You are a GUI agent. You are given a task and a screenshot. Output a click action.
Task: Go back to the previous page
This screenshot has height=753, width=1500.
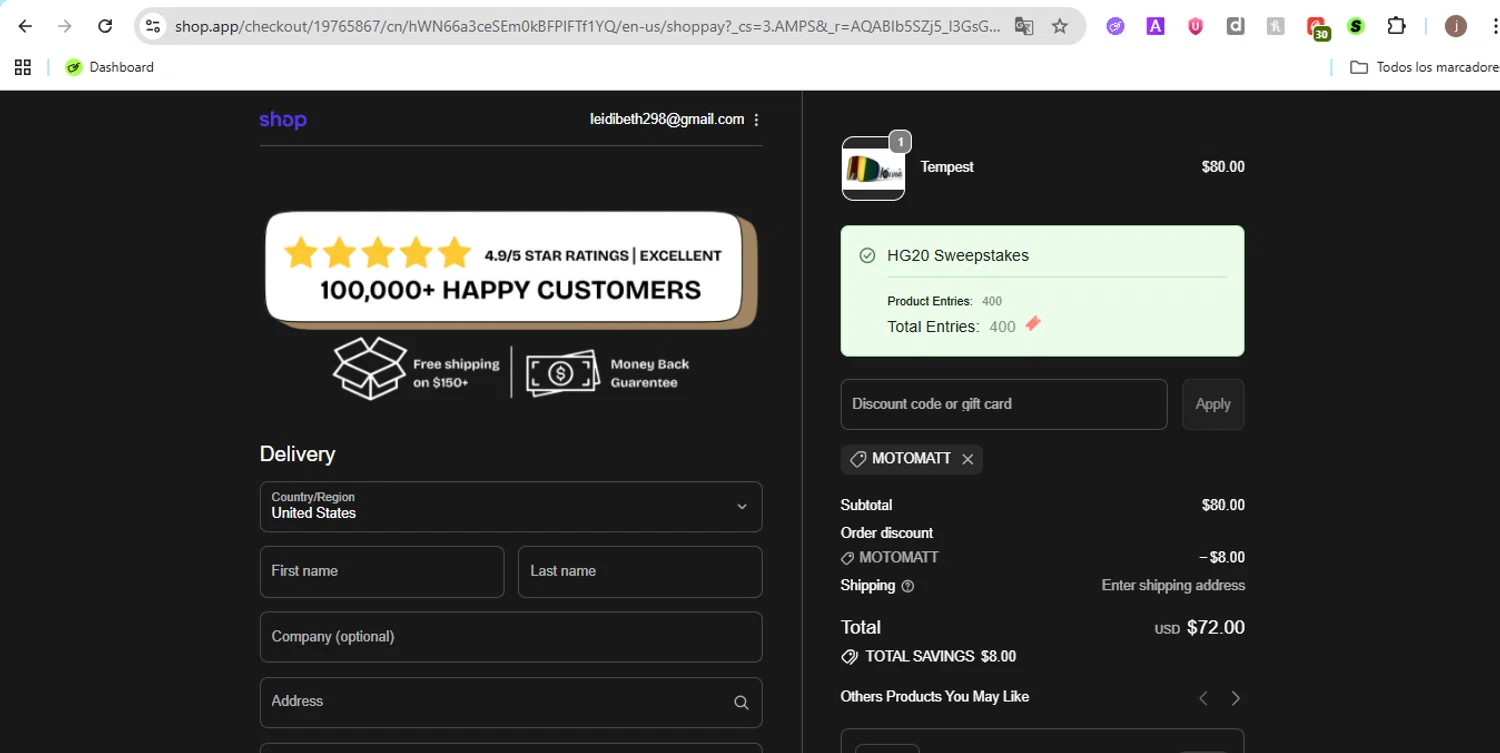point(25,27)
